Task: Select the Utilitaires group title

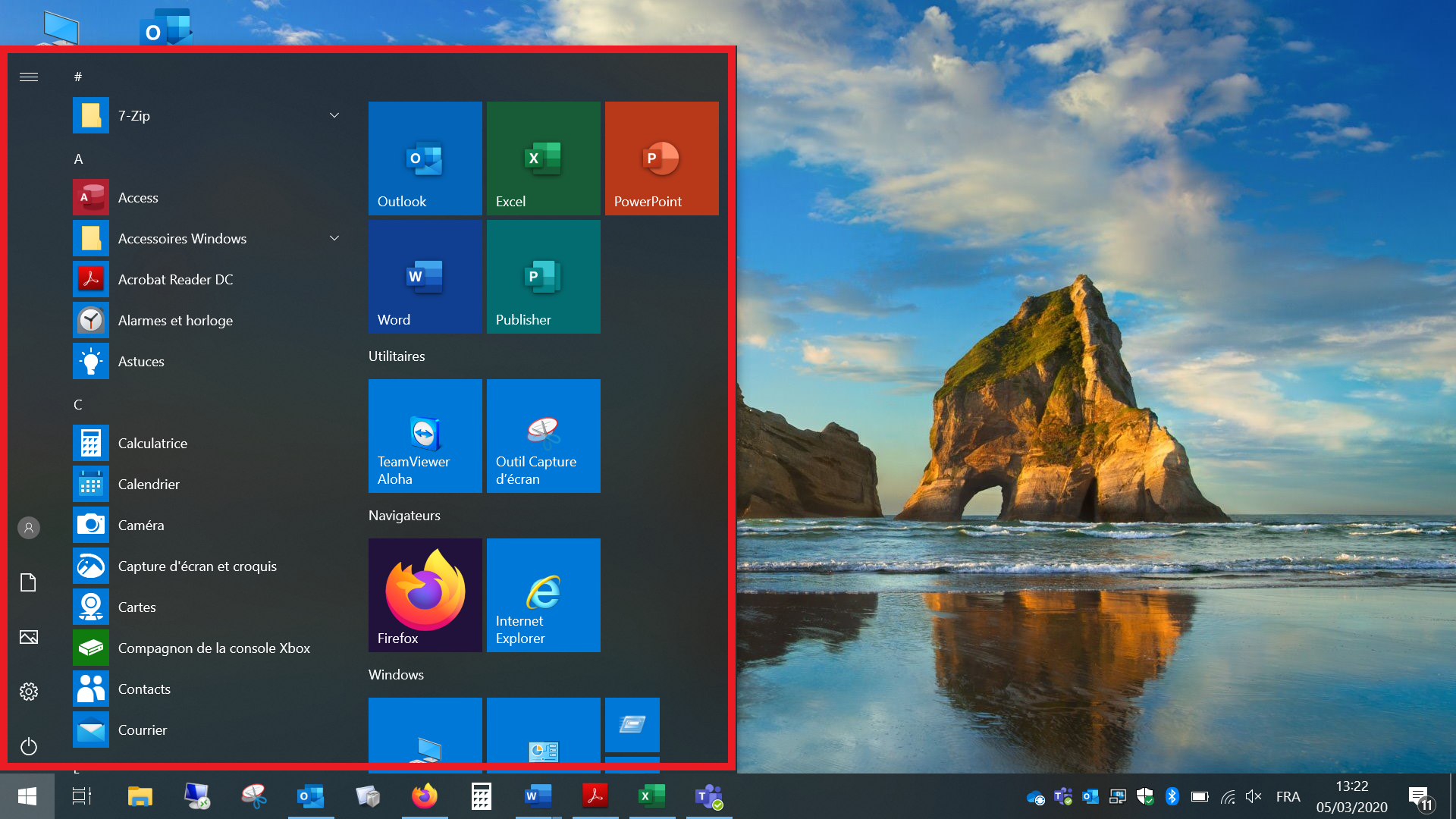Action: coord(397,356)
